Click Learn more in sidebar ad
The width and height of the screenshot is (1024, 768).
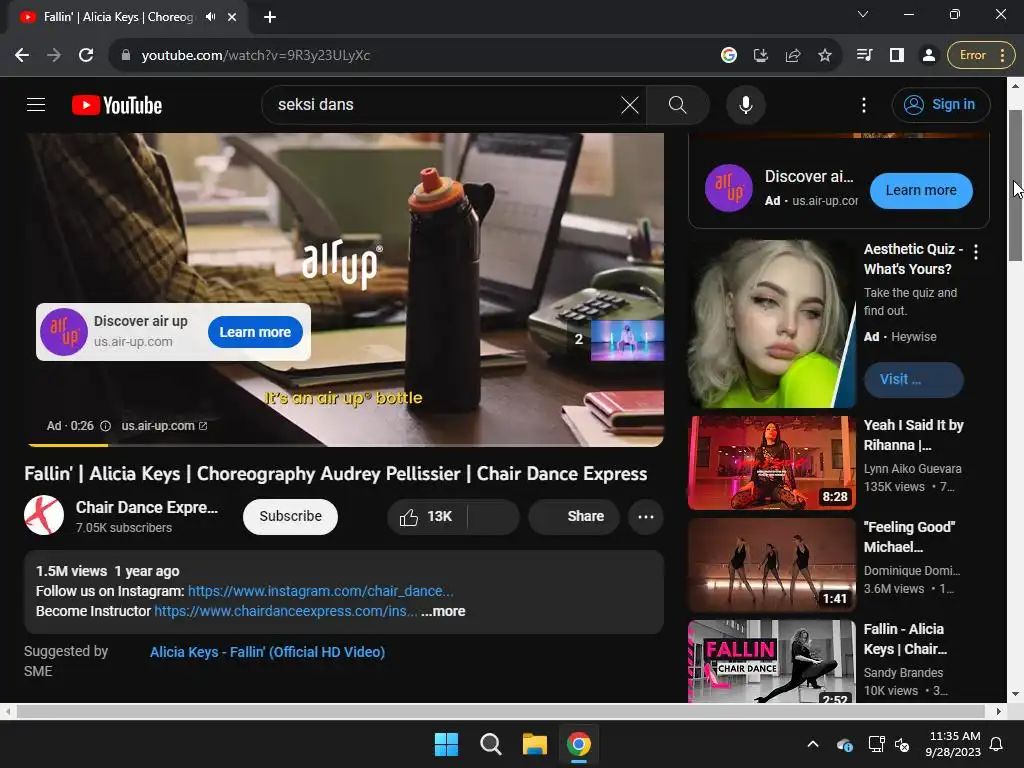click(921, 190)
